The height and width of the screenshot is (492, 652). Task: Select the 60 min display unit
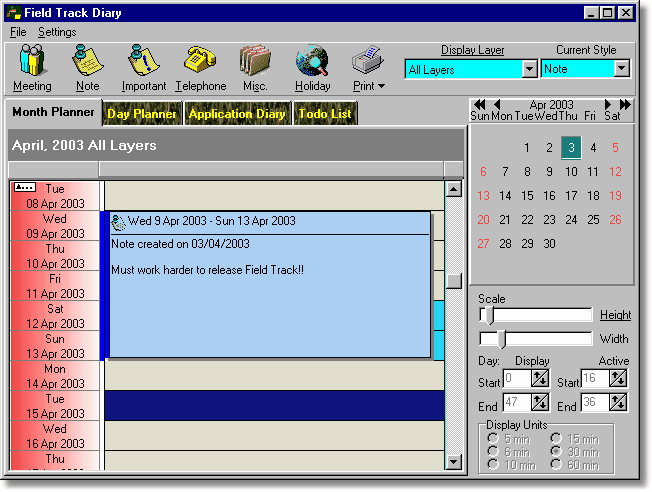[556, 464]
